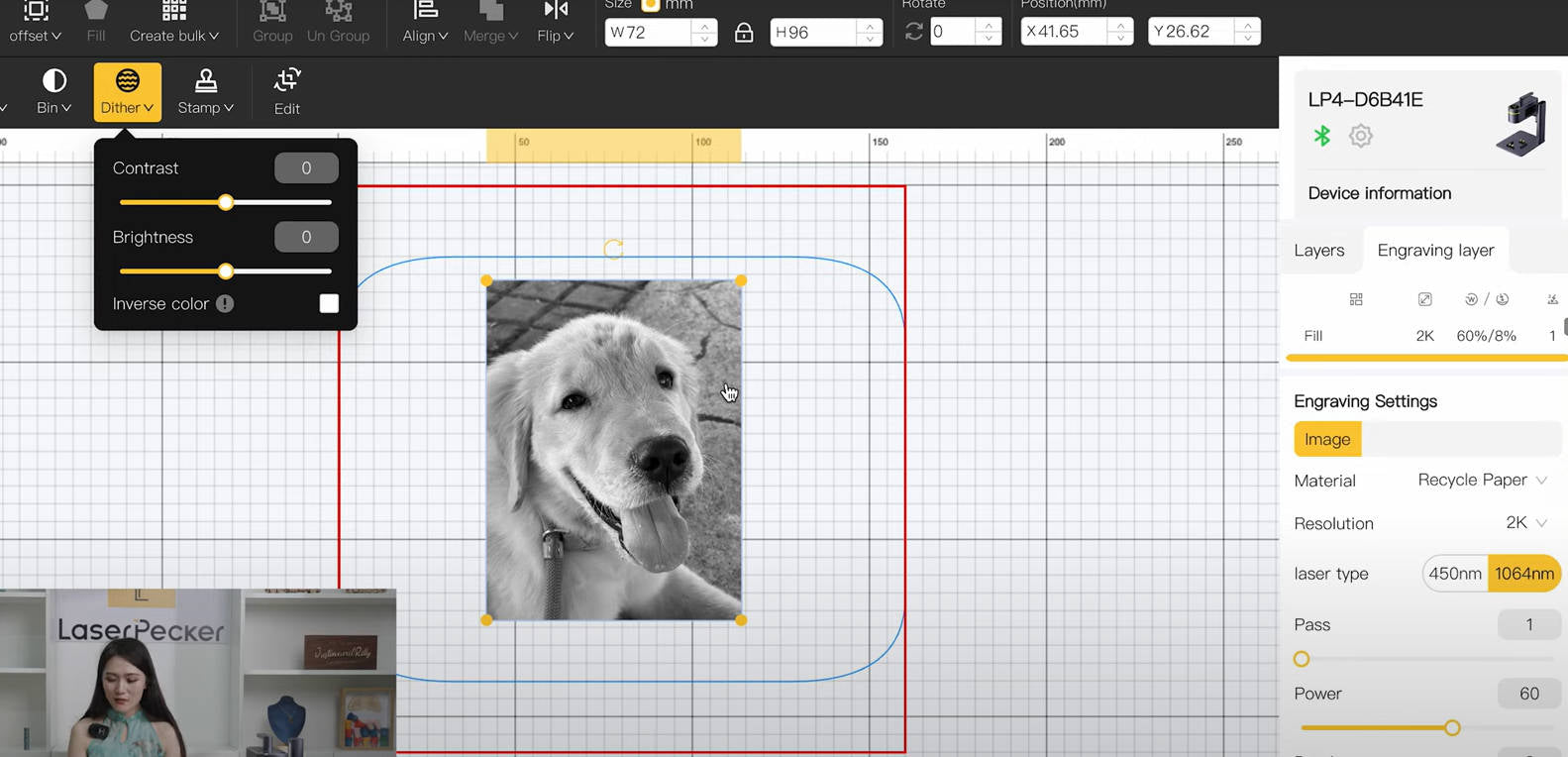Screen dimensions: 1568x757
Task: Click the Brightness value box
Action: (306, 237)
